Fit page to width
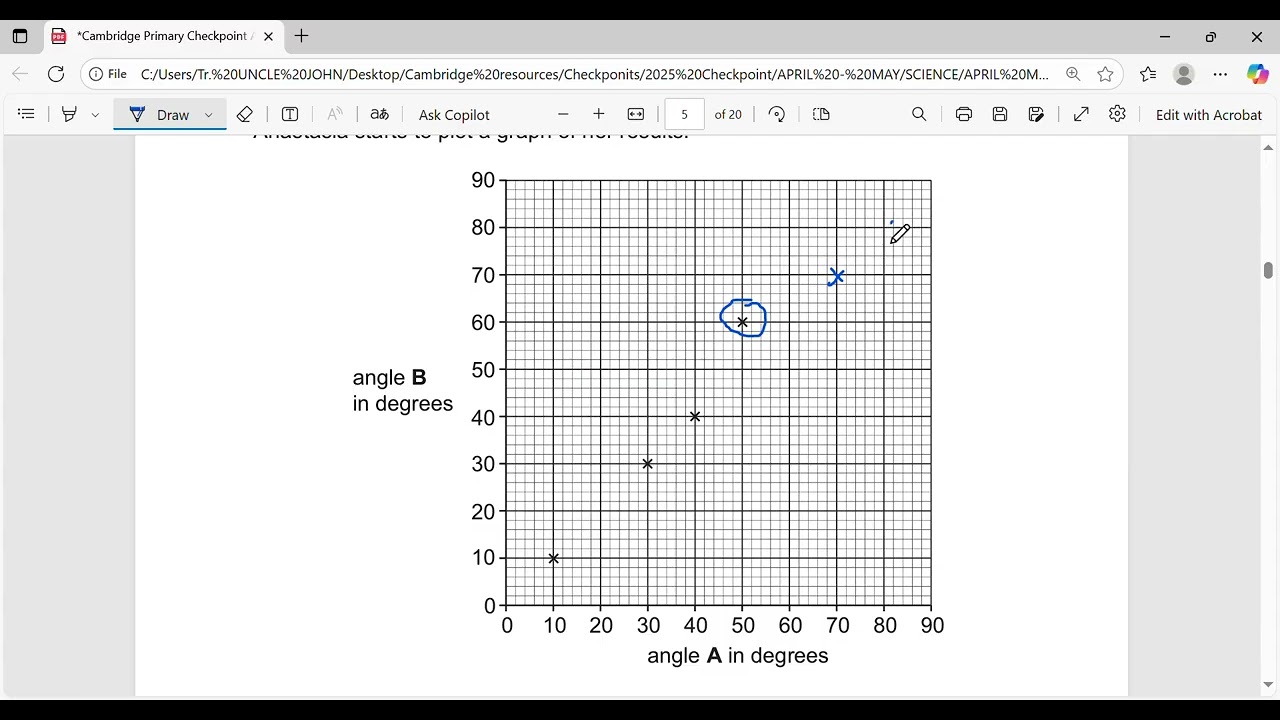1280x720 pixels. [x=636, y=115]
